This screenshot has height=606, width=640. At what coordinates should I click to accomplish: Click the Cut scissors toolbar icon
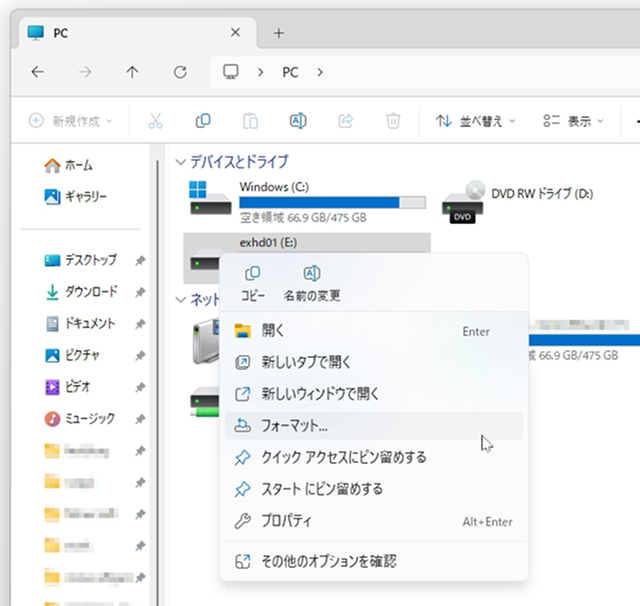tap(156, 121)
